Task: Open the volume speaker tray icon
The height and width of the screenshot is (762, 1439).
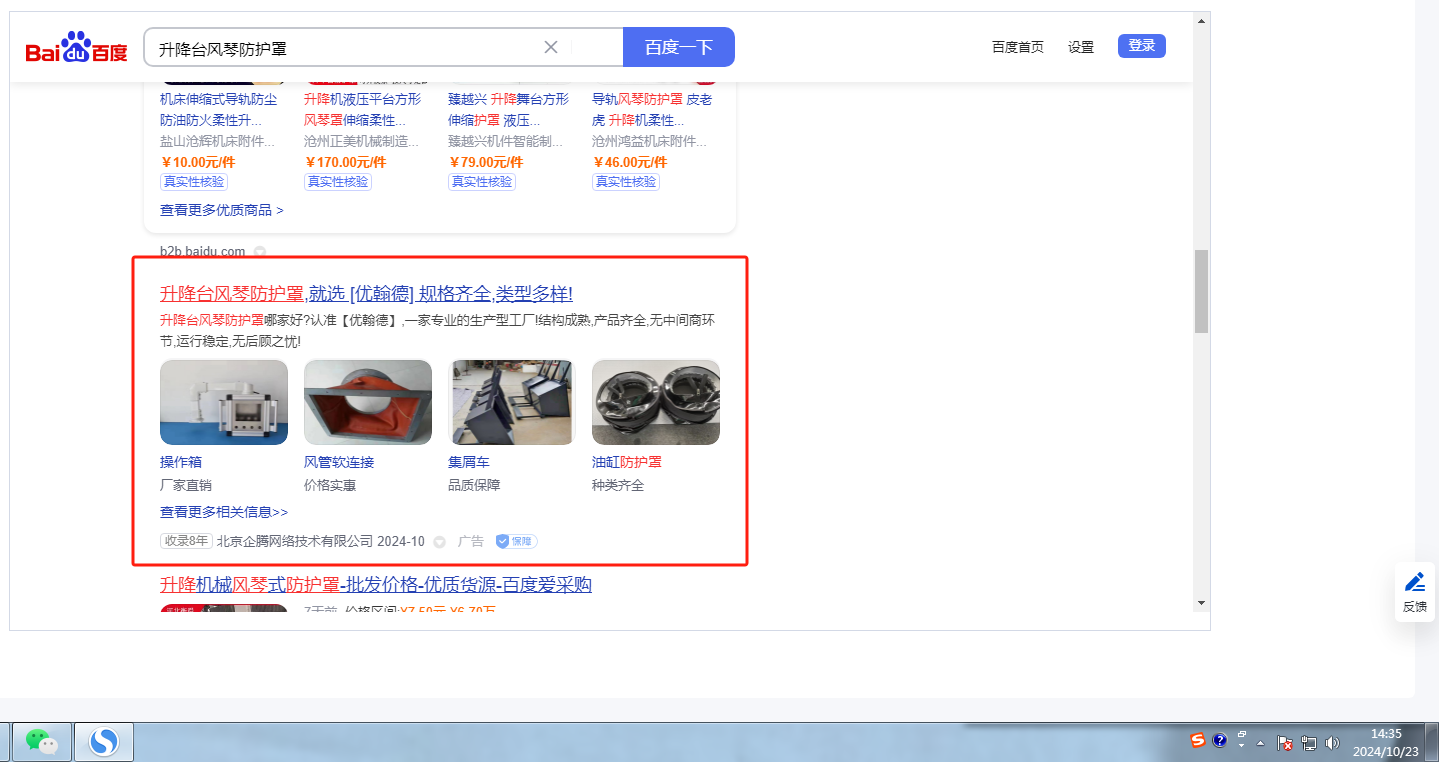Action: 1331,743
